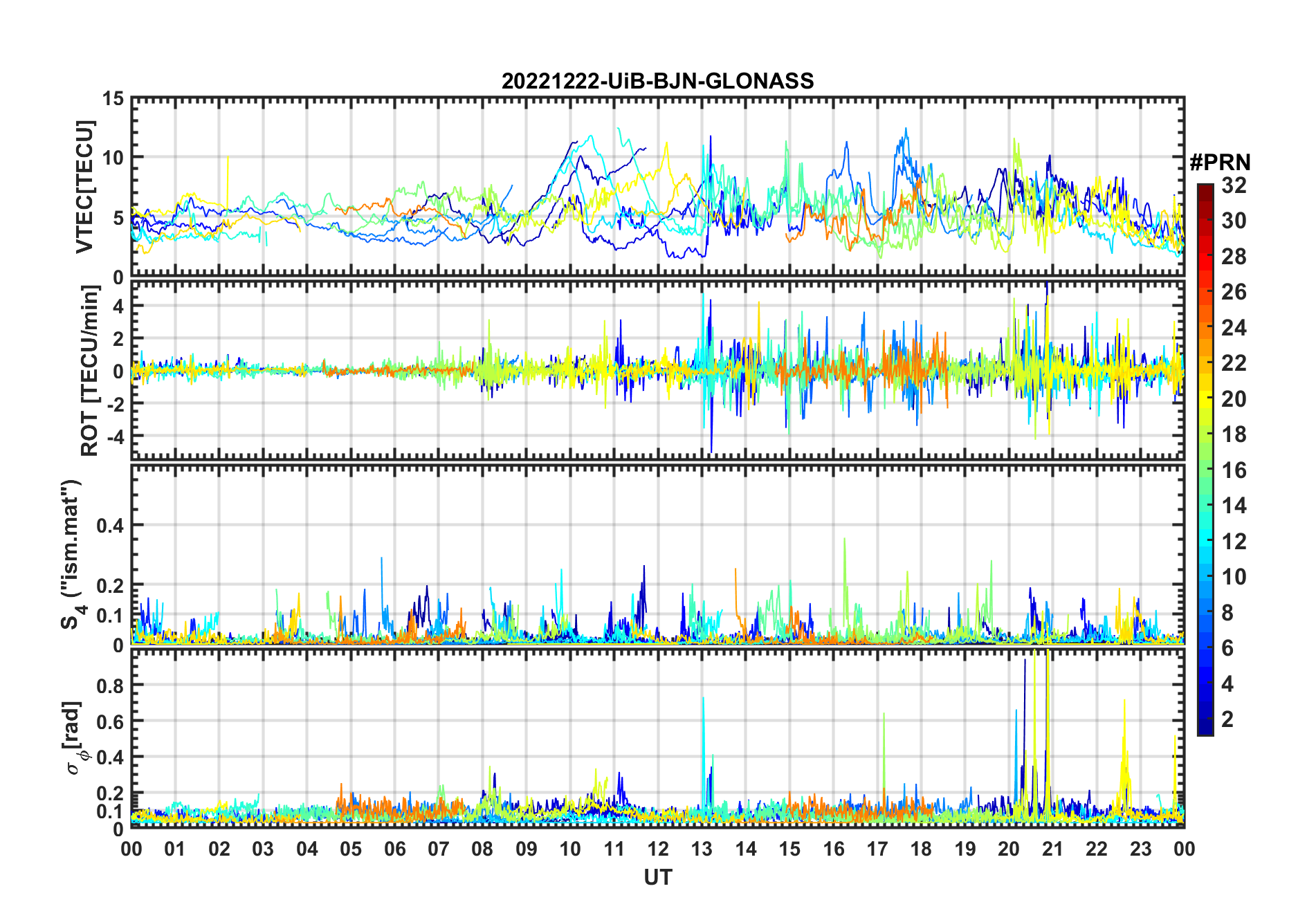Click the plot title 20221222-UiB-BJN-GLONASS
Image resolution: width=1316 pixels, height=920 pixels.
657,81
